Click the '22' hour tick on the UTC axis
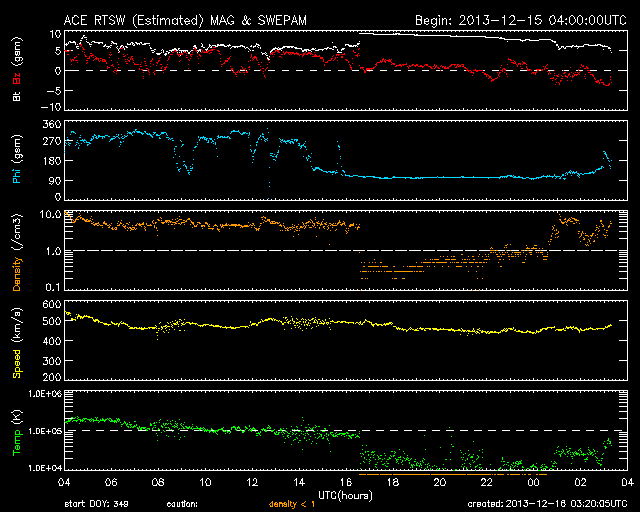The image size is (640, 512). tap(487, 482)
